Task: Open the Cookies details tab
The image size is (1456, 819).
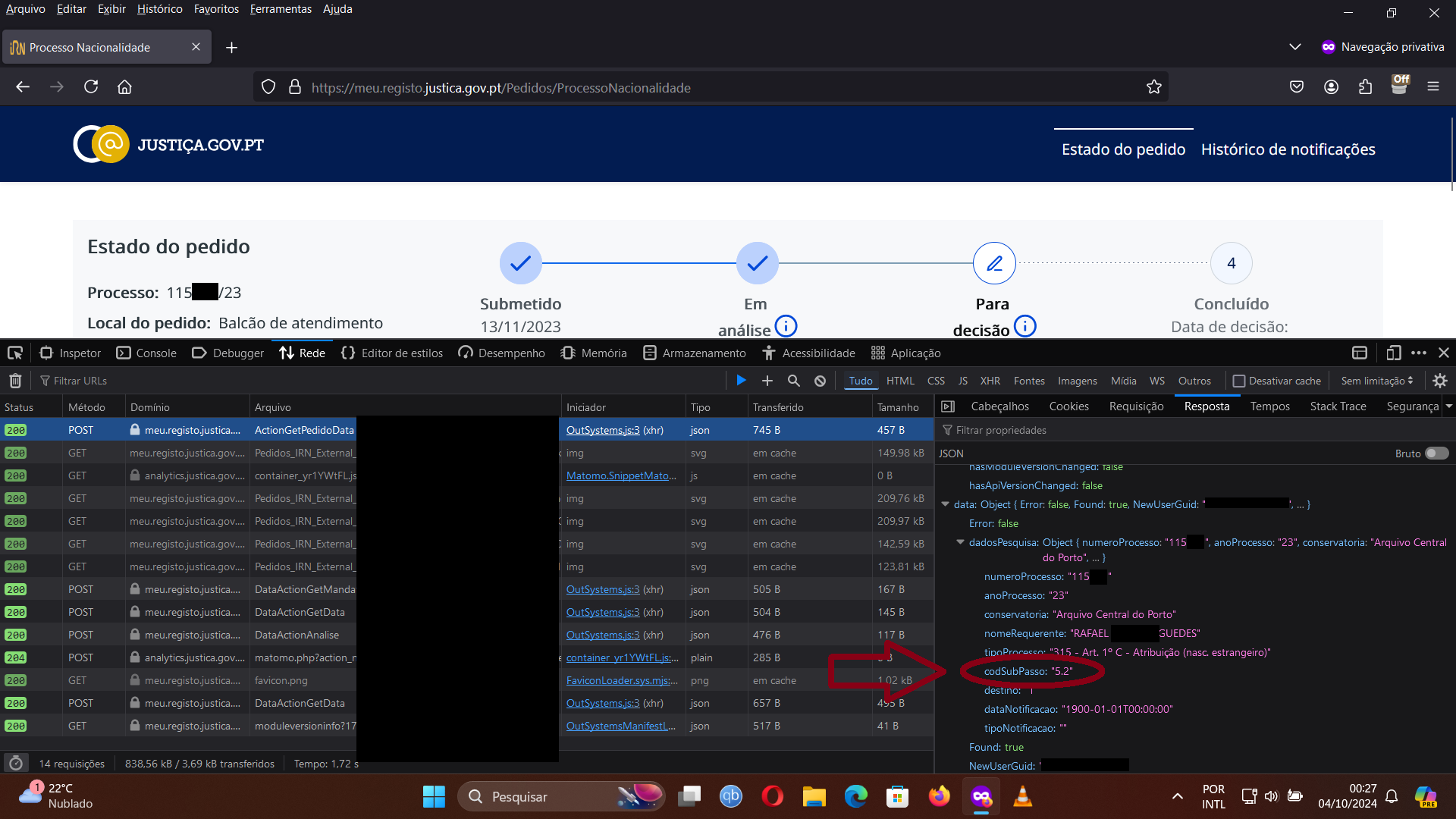Action: point(1068,407)
